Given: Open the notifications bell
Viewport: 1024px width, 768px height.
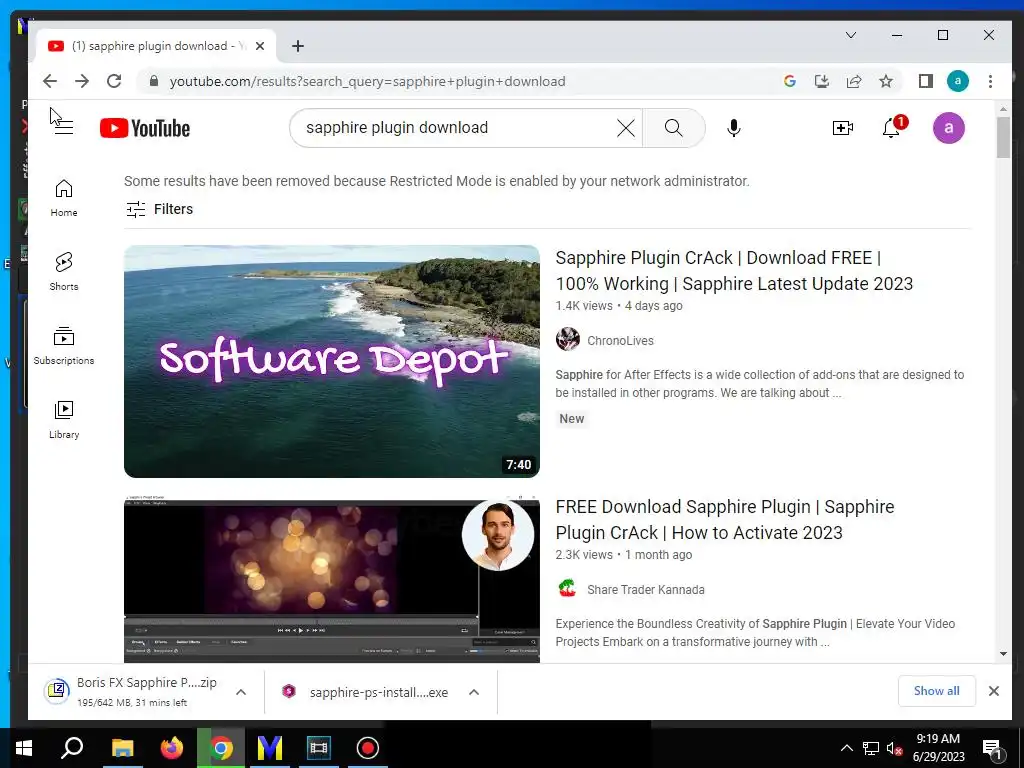Looking at the screenshot, I should (892, 127).
